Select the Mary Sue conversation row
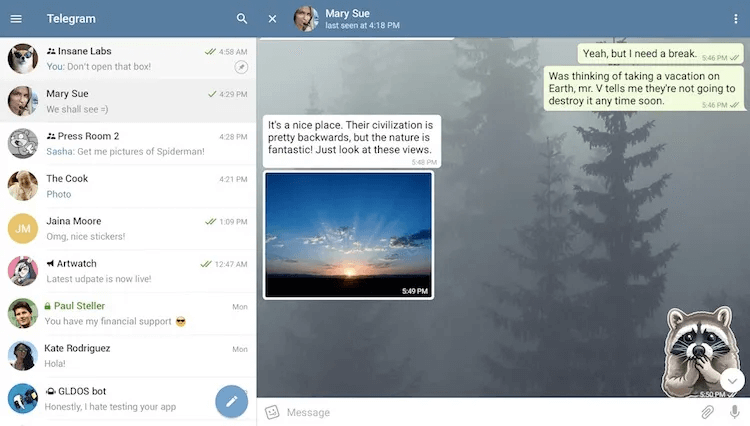750x426 pixels. [128, 101]
